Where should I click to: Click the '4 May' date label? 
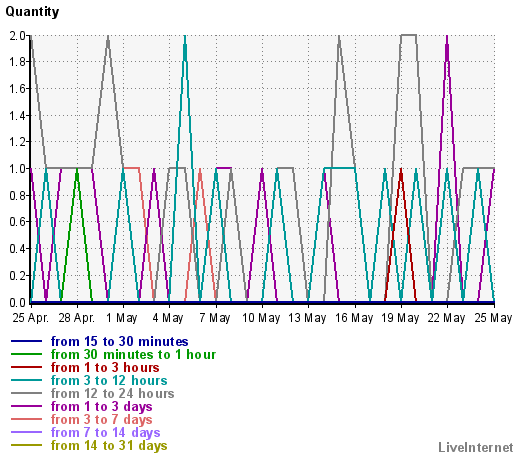pyautogui.click(x=168, y=318)
